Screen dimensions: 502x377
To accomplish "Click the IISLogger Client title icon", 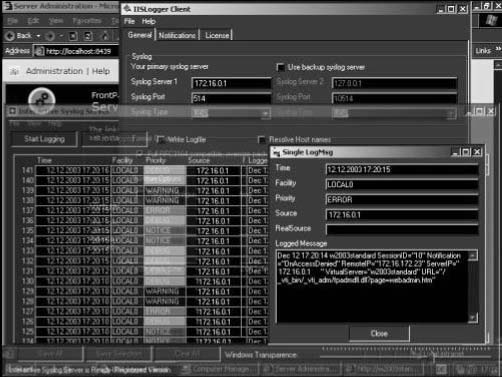I will point(127,9).
